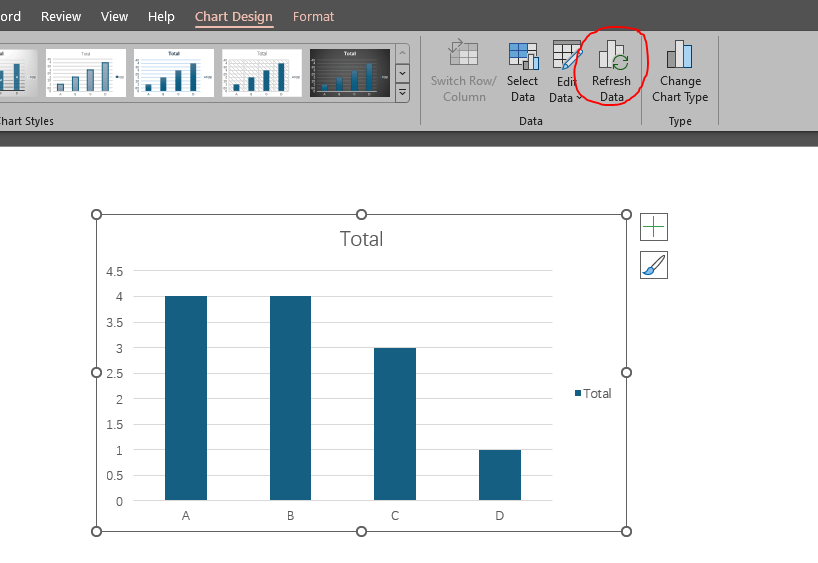Image resolution: width=818 pixels, height=563 pixels.
Task: Click the bottom-center chart sizing handle
Action: (362, 532)
